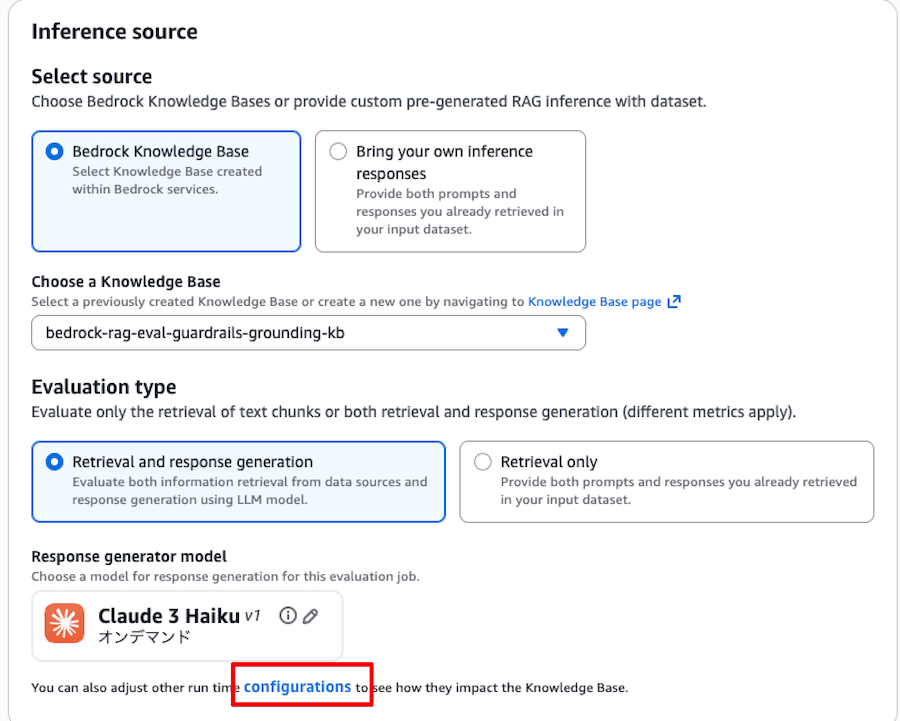900x721 pixels.
Task: Click the Inference source section heading
Action: pyautogui.click(x=114, y=31)
